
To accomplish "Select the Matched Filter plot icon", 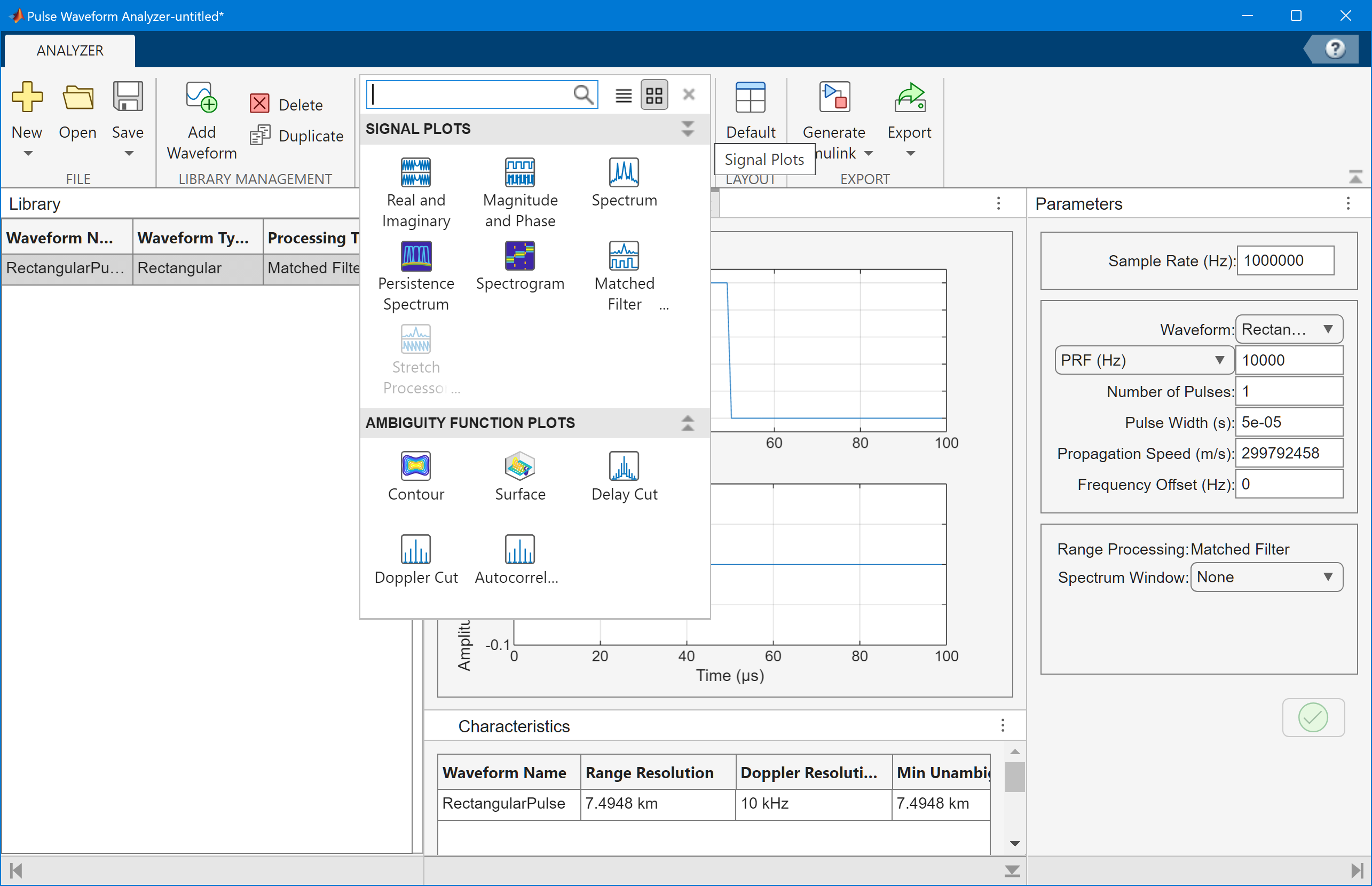I will coord(624,257).
